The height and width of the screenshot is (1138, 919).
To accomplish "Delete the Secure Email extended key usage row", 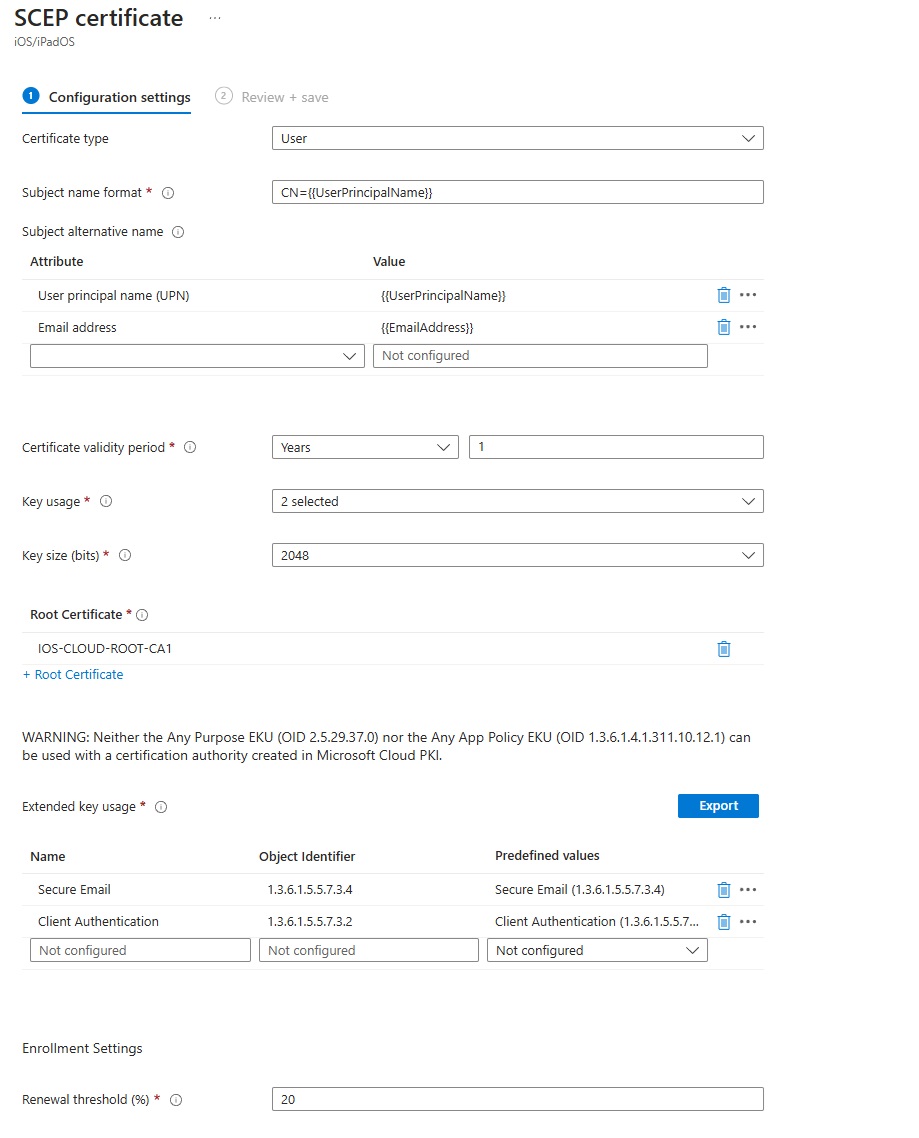I will pos(723,889).
